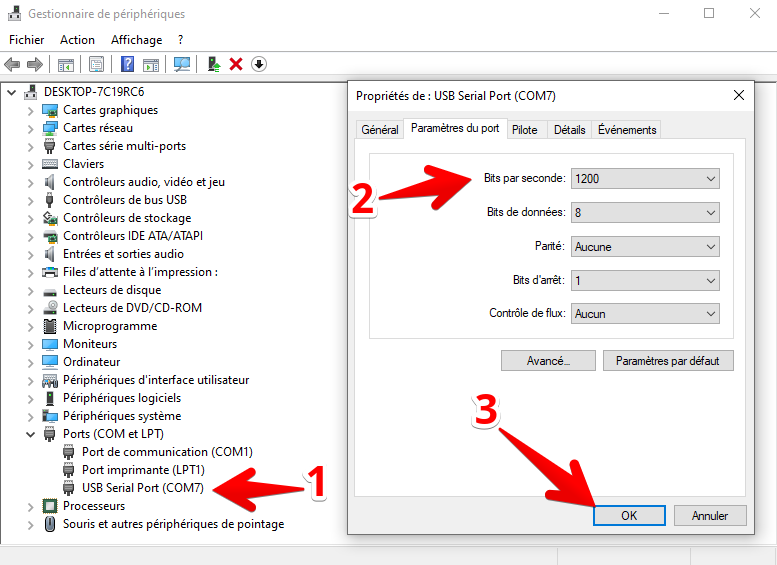Click the action pane toolbar icon
This screenshot has height=565, width=777.
click(151, 64)
